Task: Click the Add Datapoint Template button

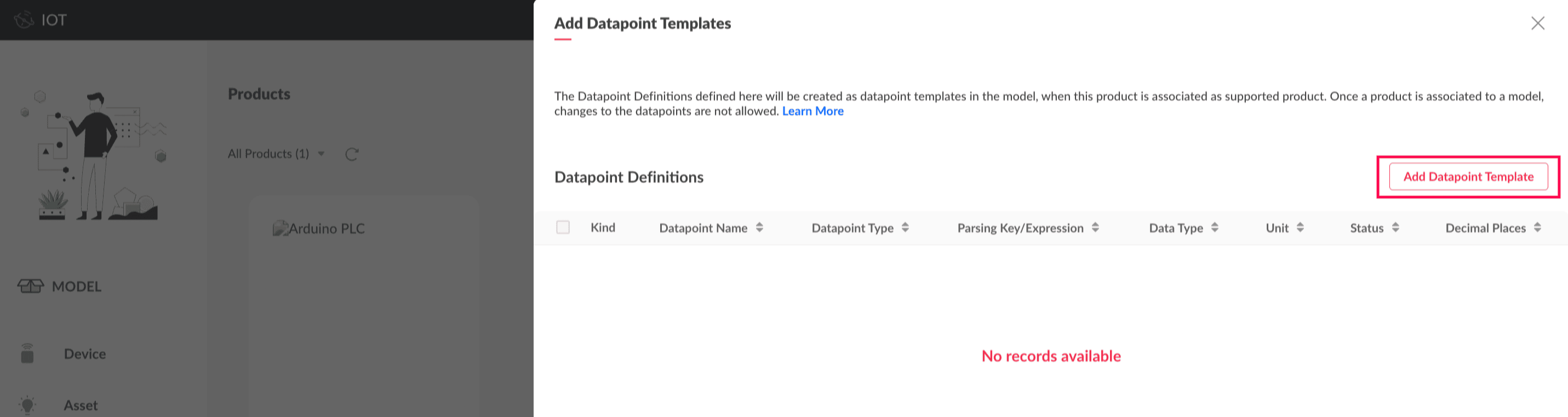Action: (1468, 177)
